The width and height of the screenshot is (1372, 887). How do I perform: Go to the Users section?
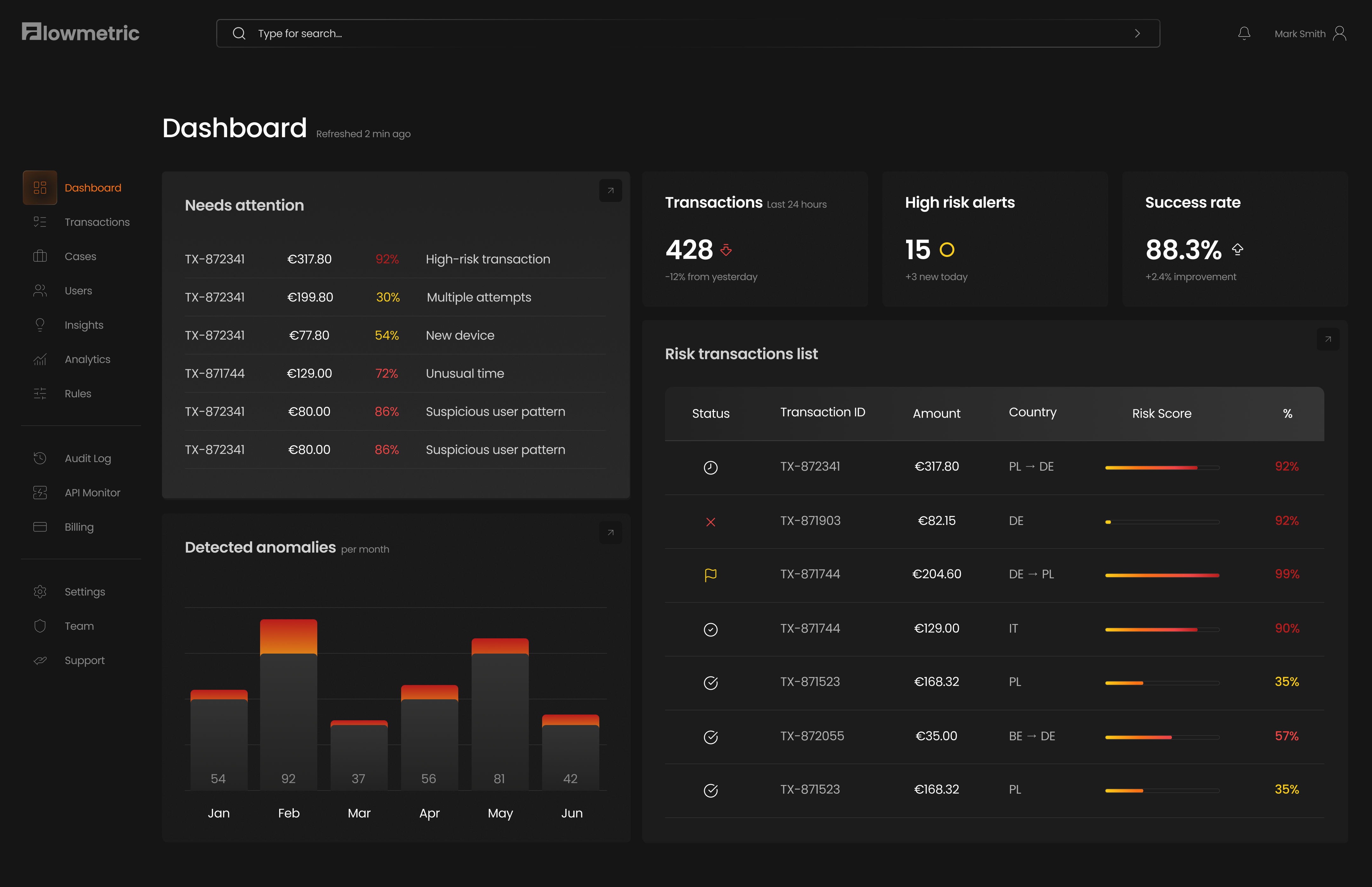click(78, 290)
